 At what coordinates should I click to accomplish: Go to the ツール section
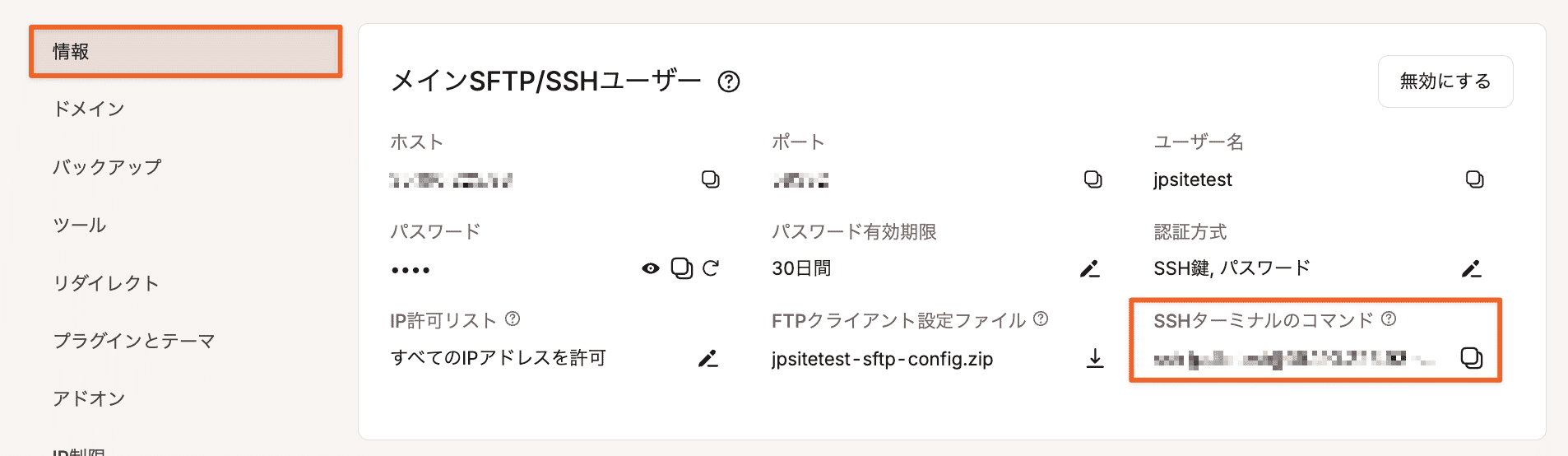[x=80, y=226]
